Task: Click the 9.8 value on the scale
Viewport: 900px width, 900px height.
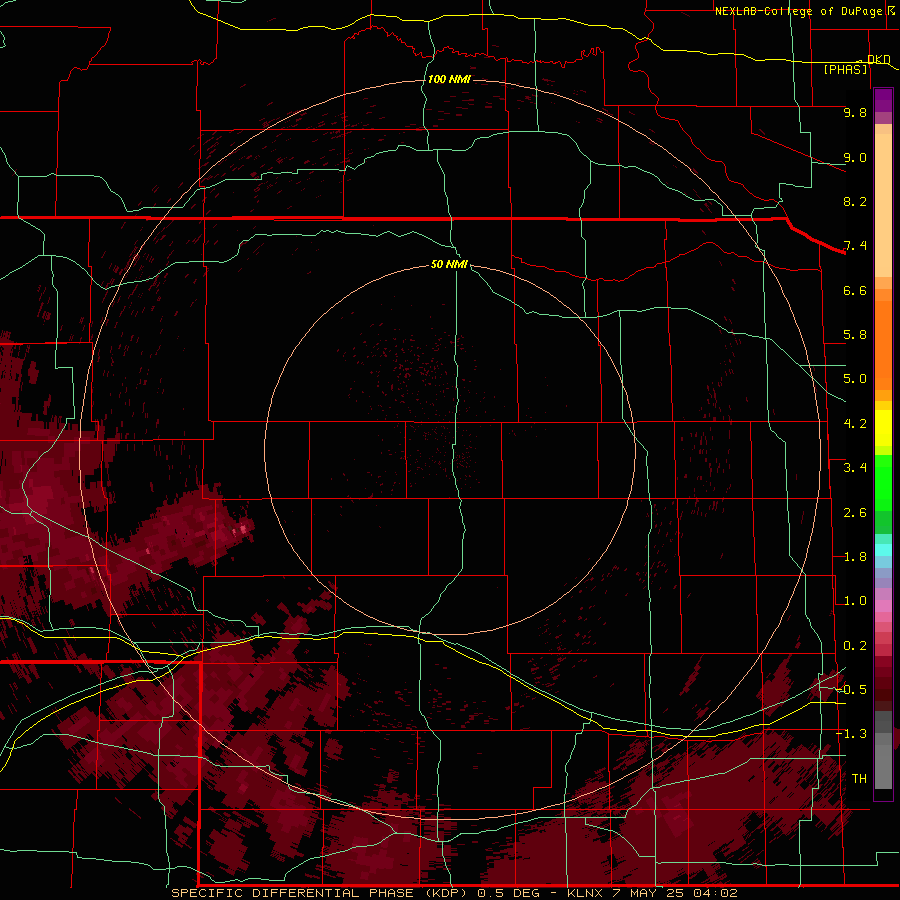Action: [855, 112]
